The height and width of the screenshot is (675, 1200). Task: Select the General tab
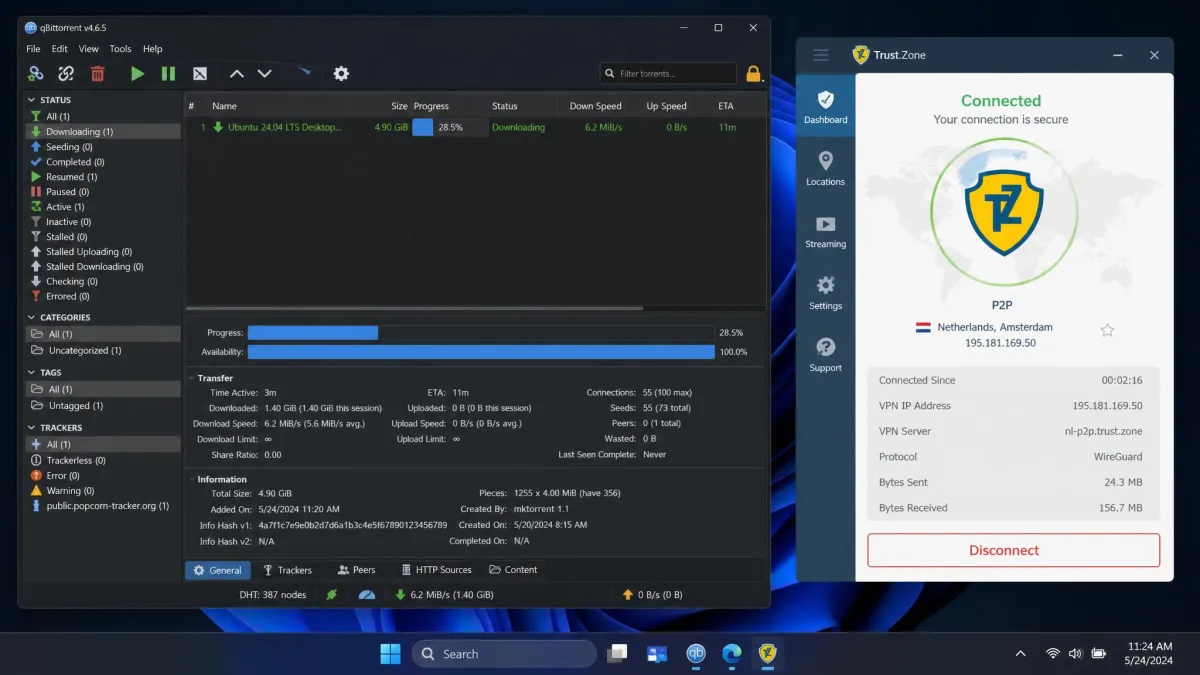coord(217,570)
